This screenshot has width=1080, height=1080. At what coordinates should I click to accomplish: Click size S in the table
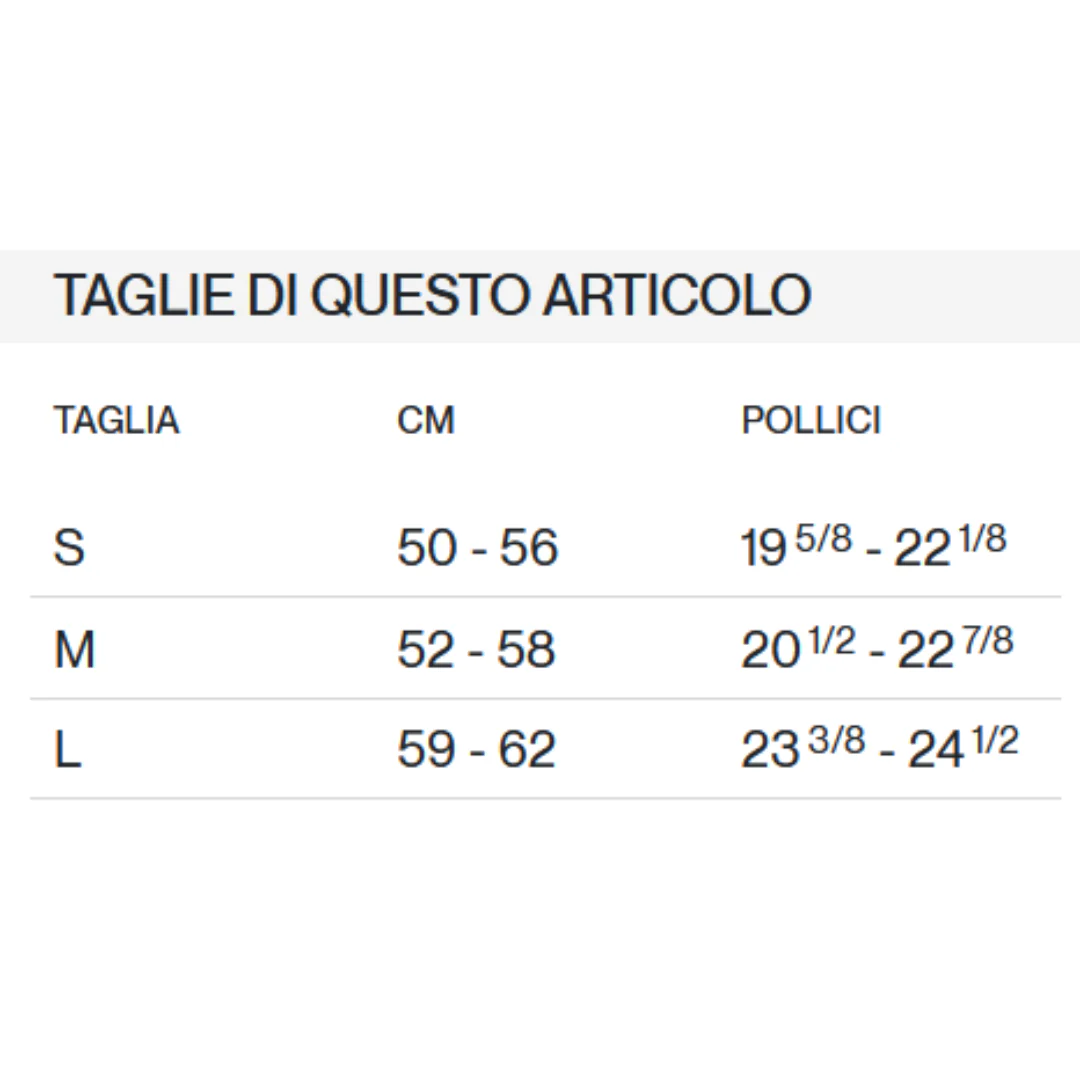pos(69,548)
